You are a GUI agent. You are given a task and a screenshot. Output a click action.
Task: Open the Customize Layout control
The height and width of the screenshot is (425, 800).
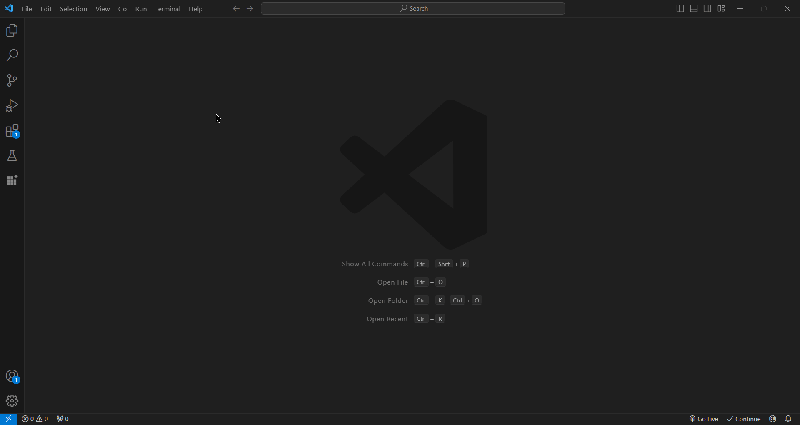tap(721, 9)
